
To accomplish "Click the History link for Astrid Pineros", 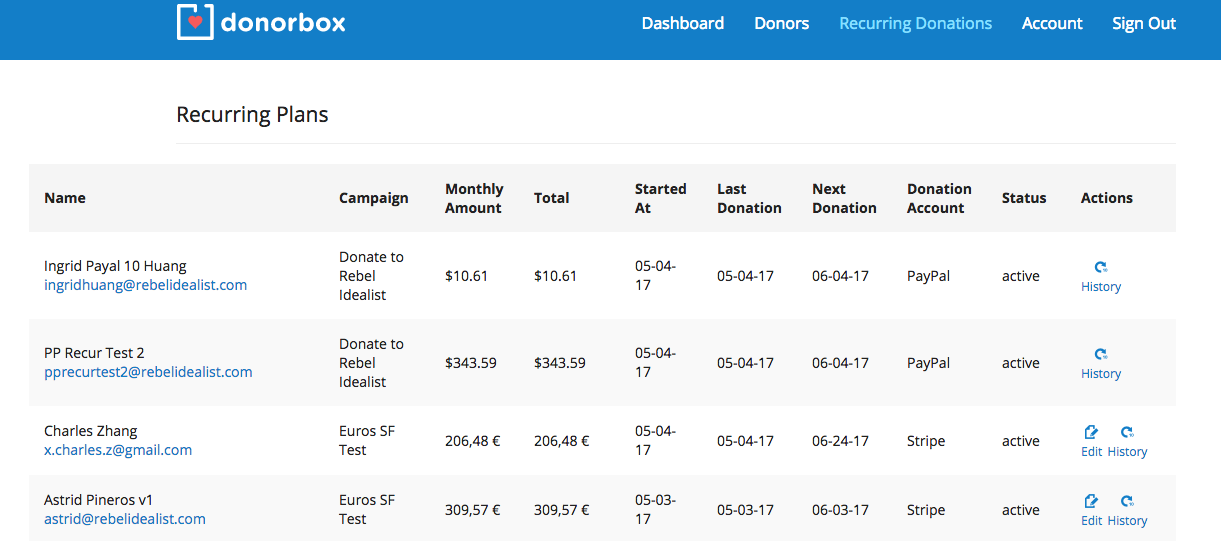I will (1127, 521).
